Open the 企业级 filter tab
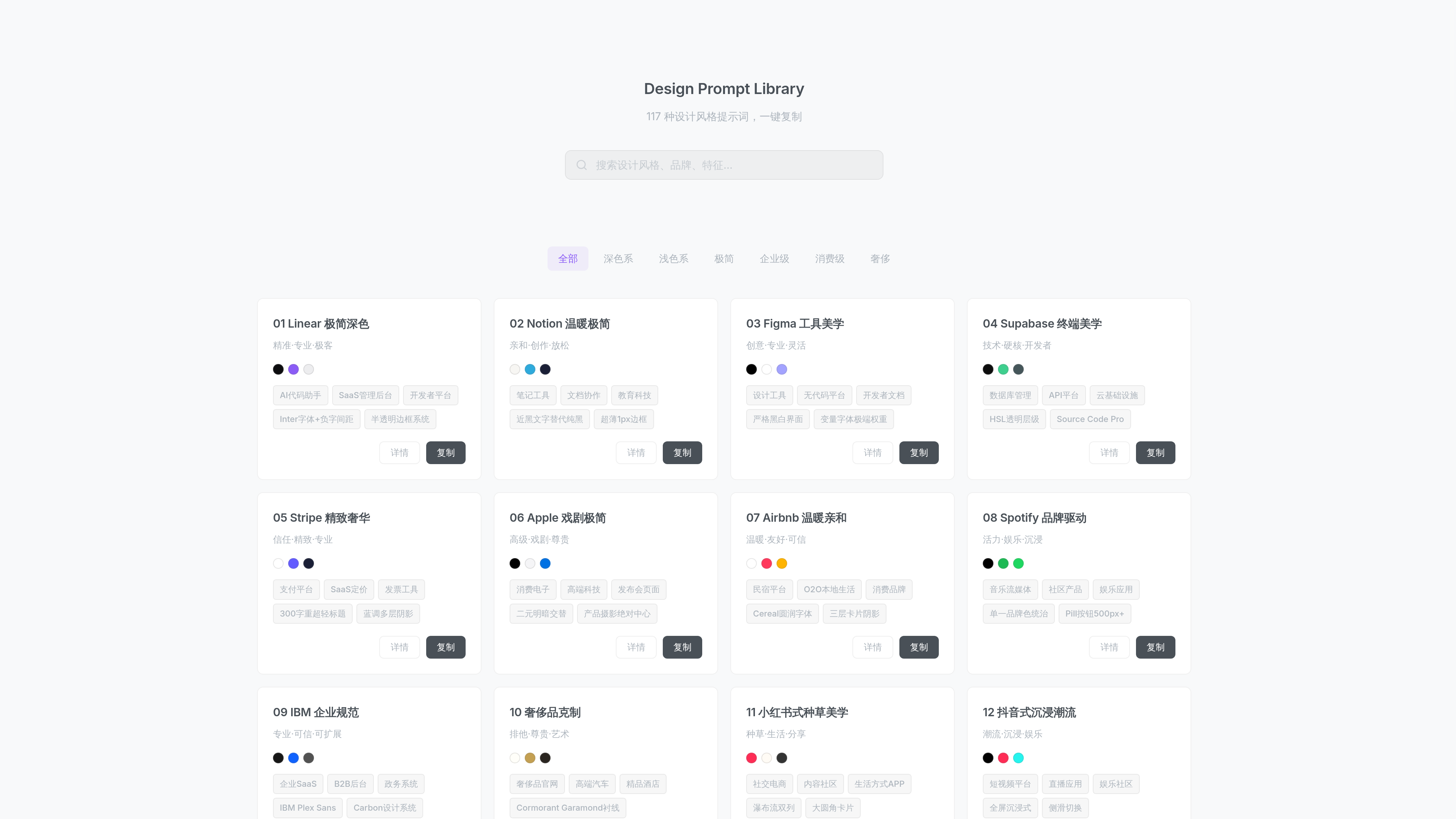 coord(774,258)
